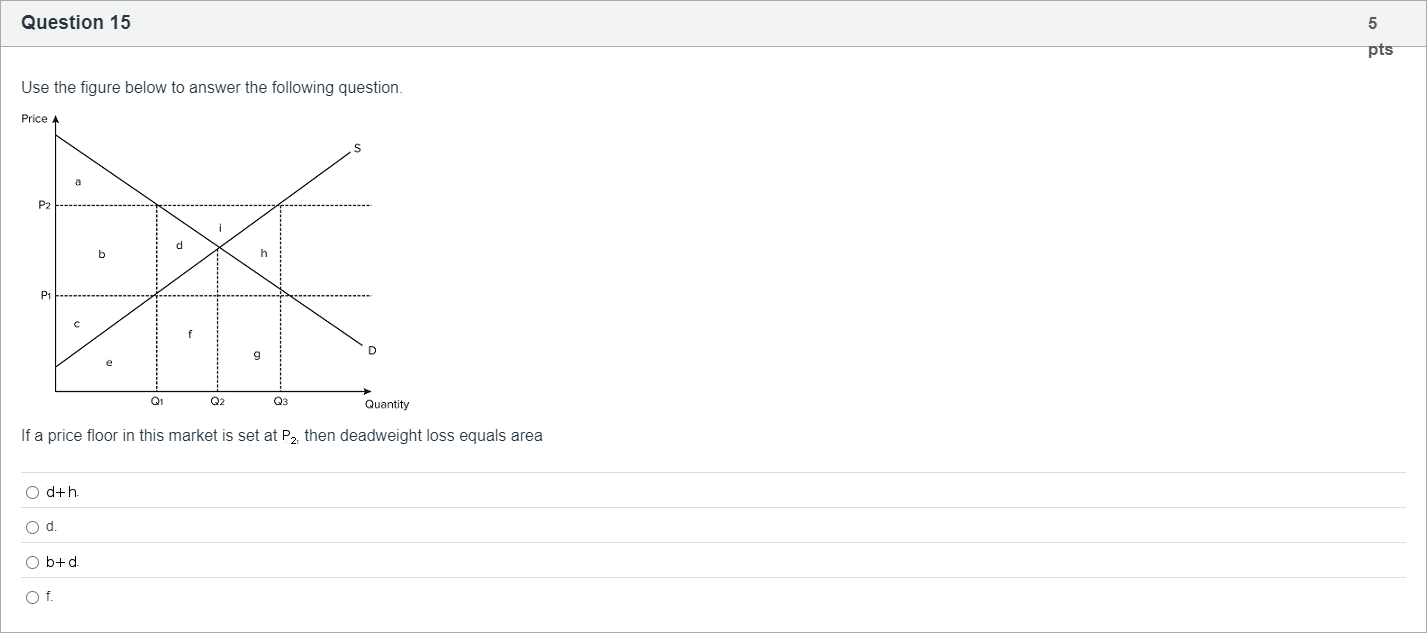This screenshot has width=1427, height=633.
Task: Click the Q2 label on quantity axis
Action: 217,402
